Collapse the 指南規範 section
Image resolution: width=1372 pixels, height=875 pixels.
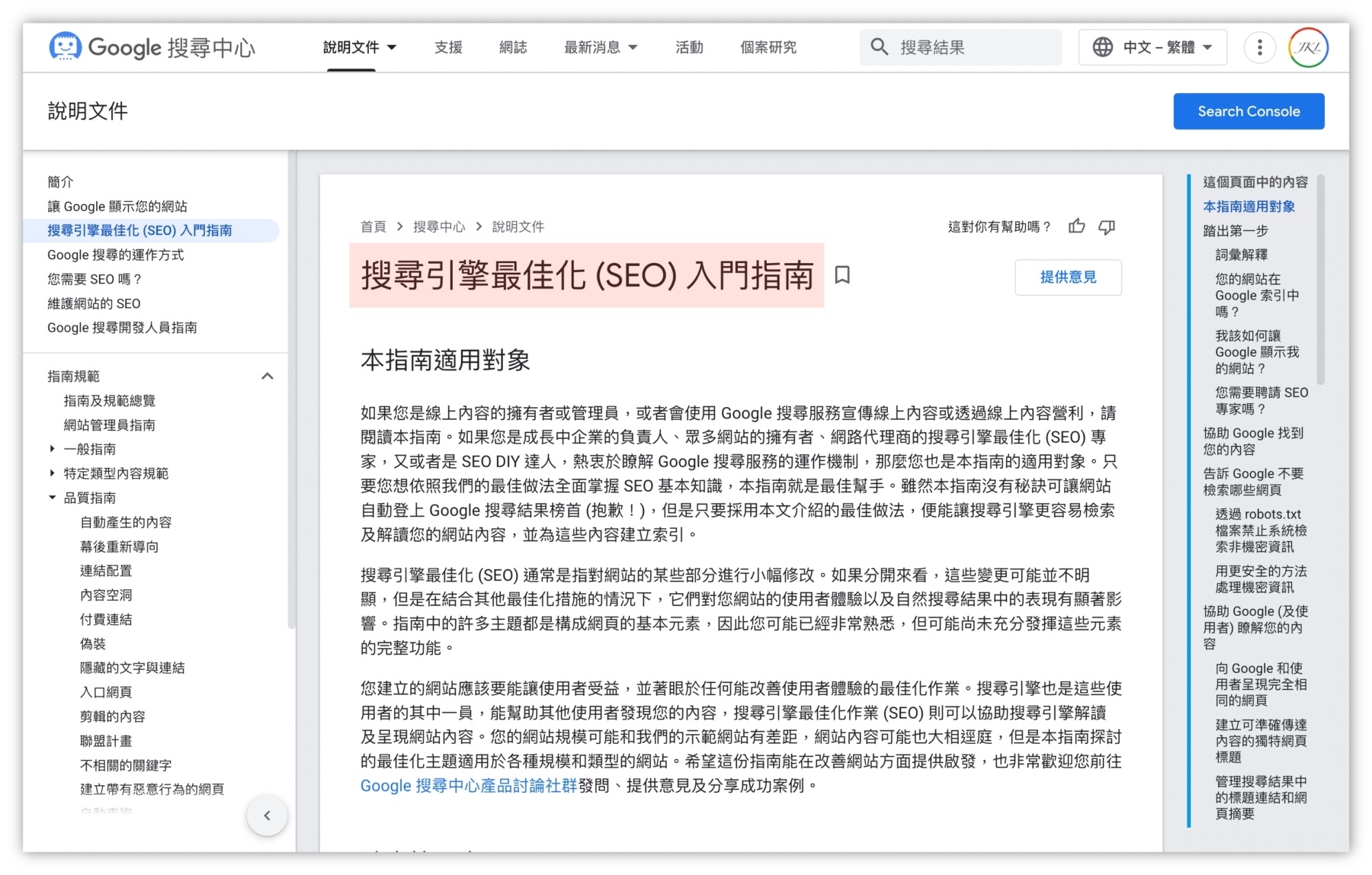click(x=268, y=377)
